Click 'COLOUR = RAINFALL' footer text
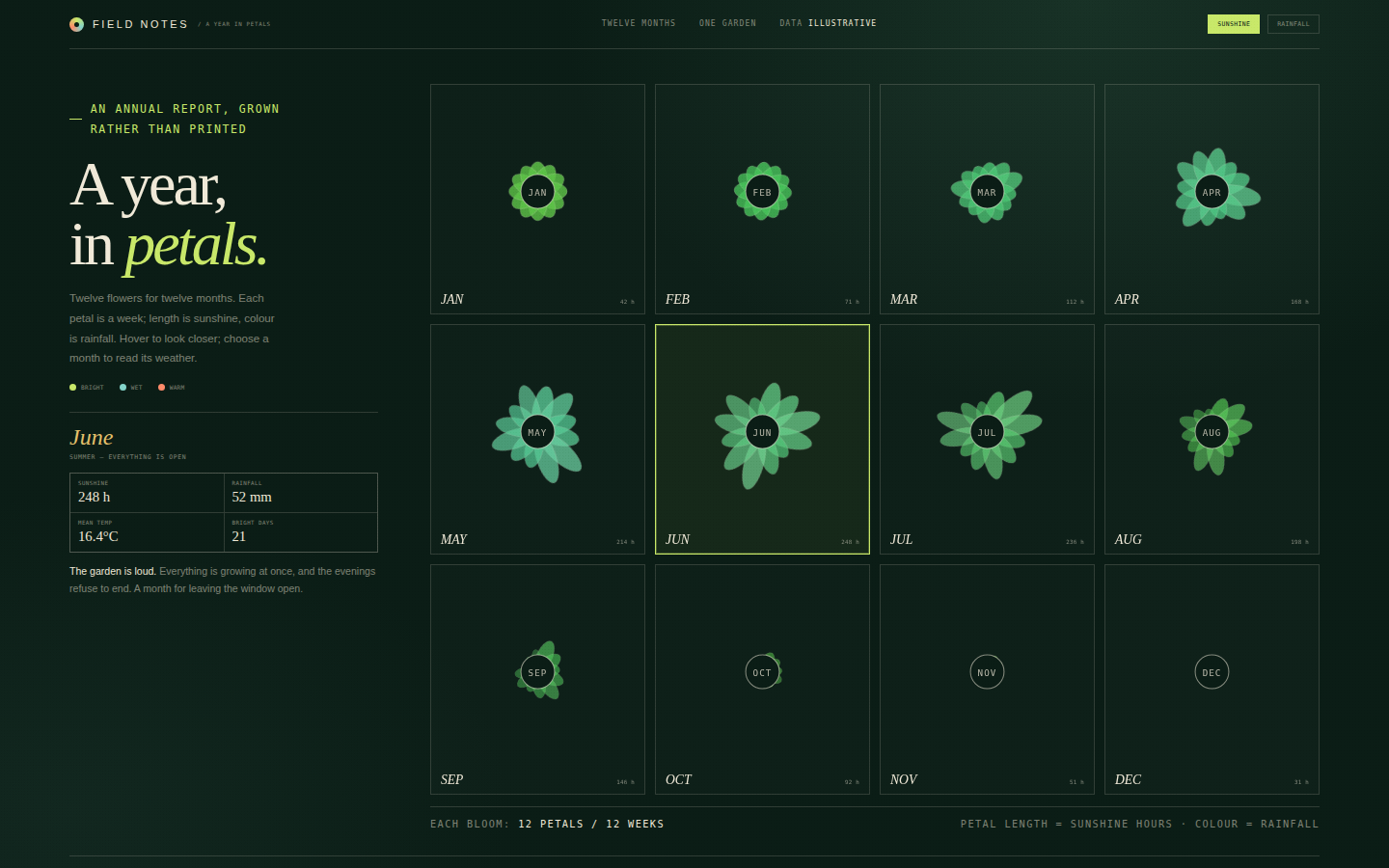The image size is (1389, 868). click(1257, 824)
